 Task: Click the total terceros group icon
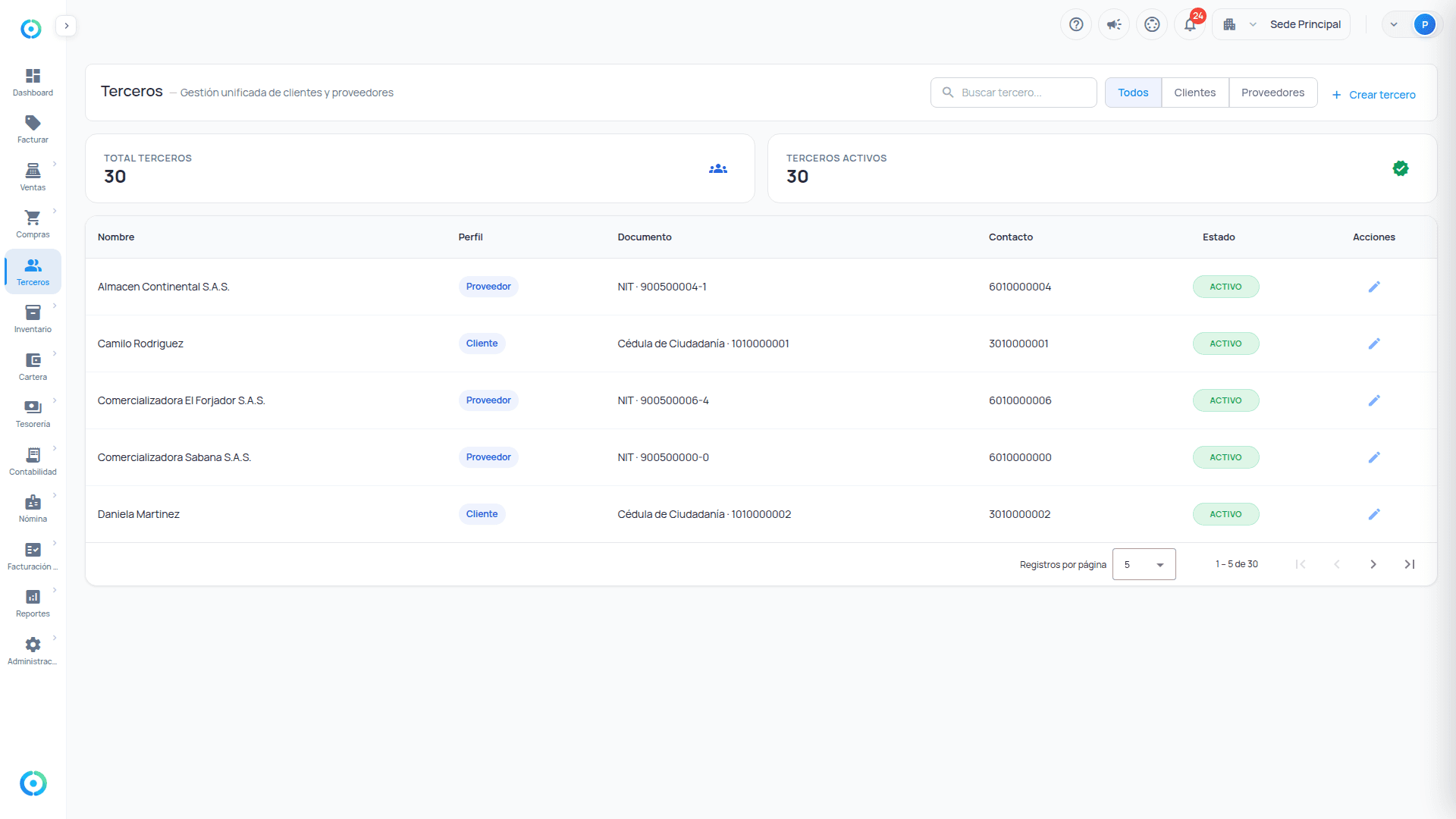pos(718,168)
